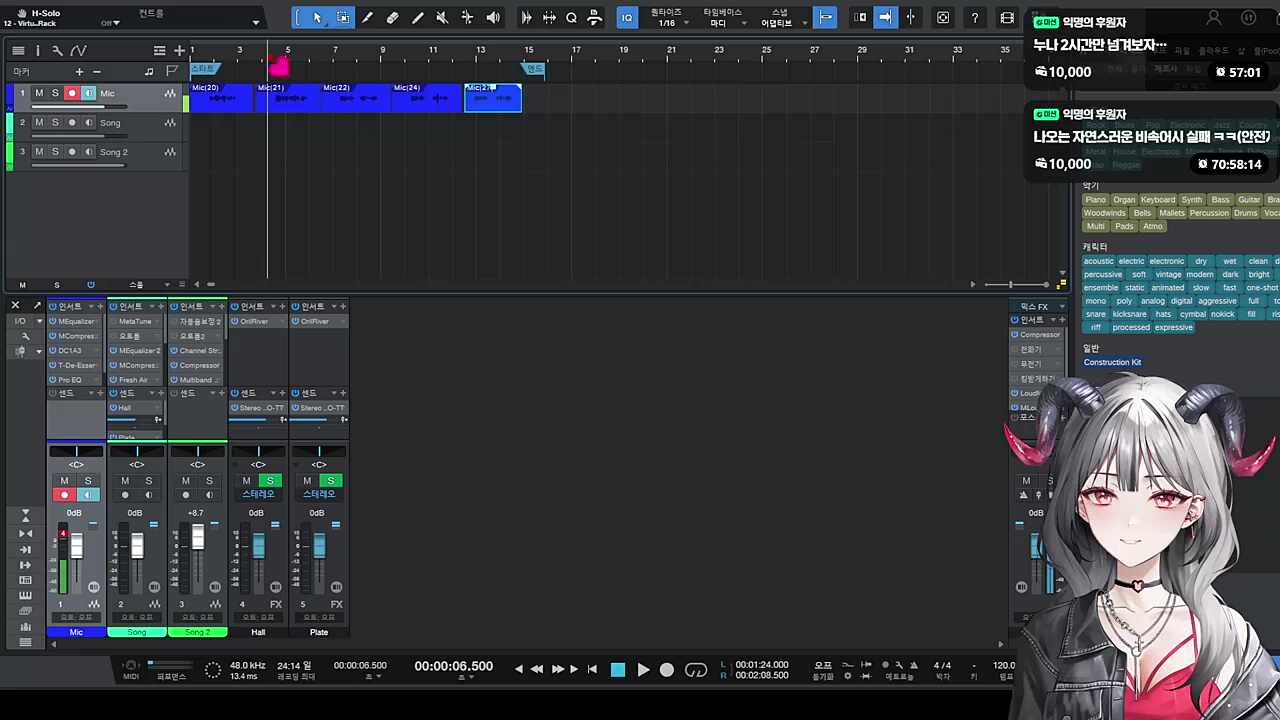The image size is (1280, 720).
Task: Toggle the IQ quantize button
Action: (x=627, y=18)
